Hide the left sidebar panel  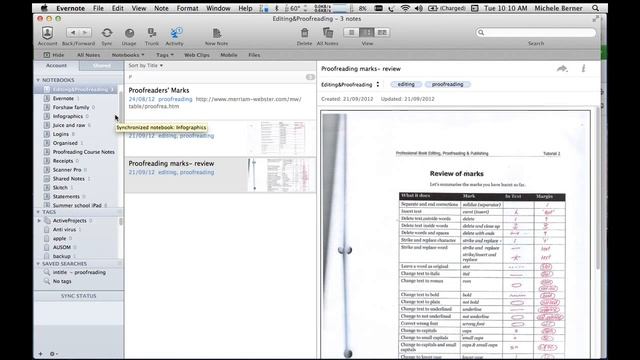tap(53, 55)
